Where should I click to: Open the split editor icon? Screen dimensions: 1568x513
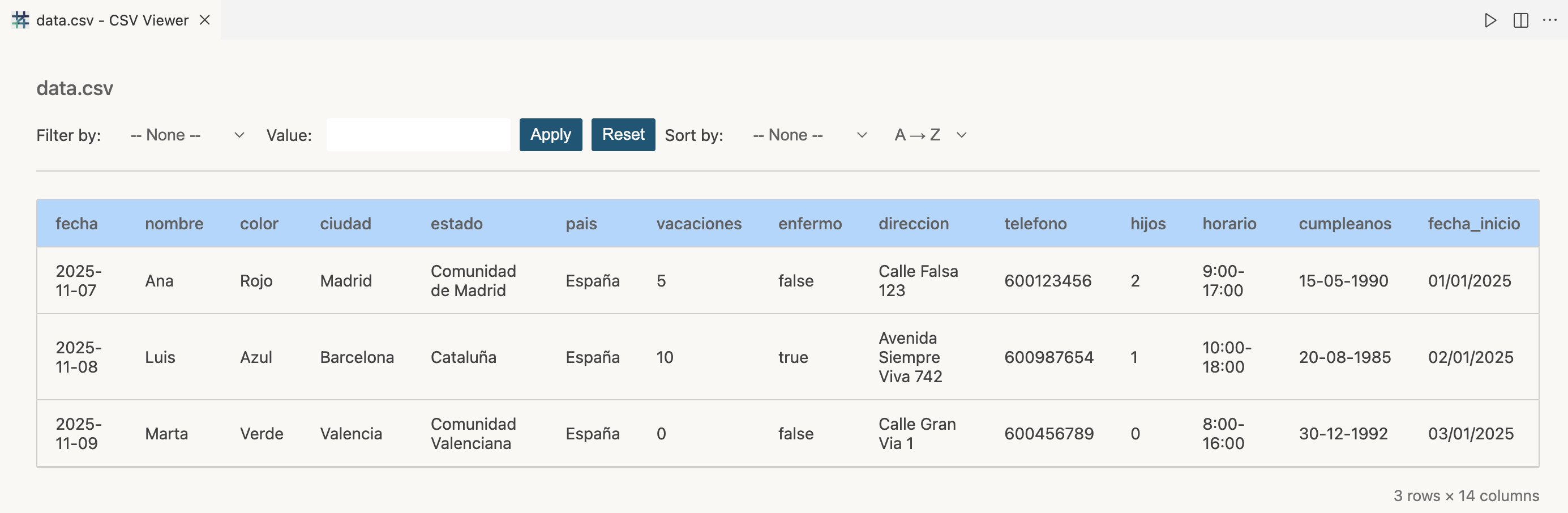(x=1521, y=20)
